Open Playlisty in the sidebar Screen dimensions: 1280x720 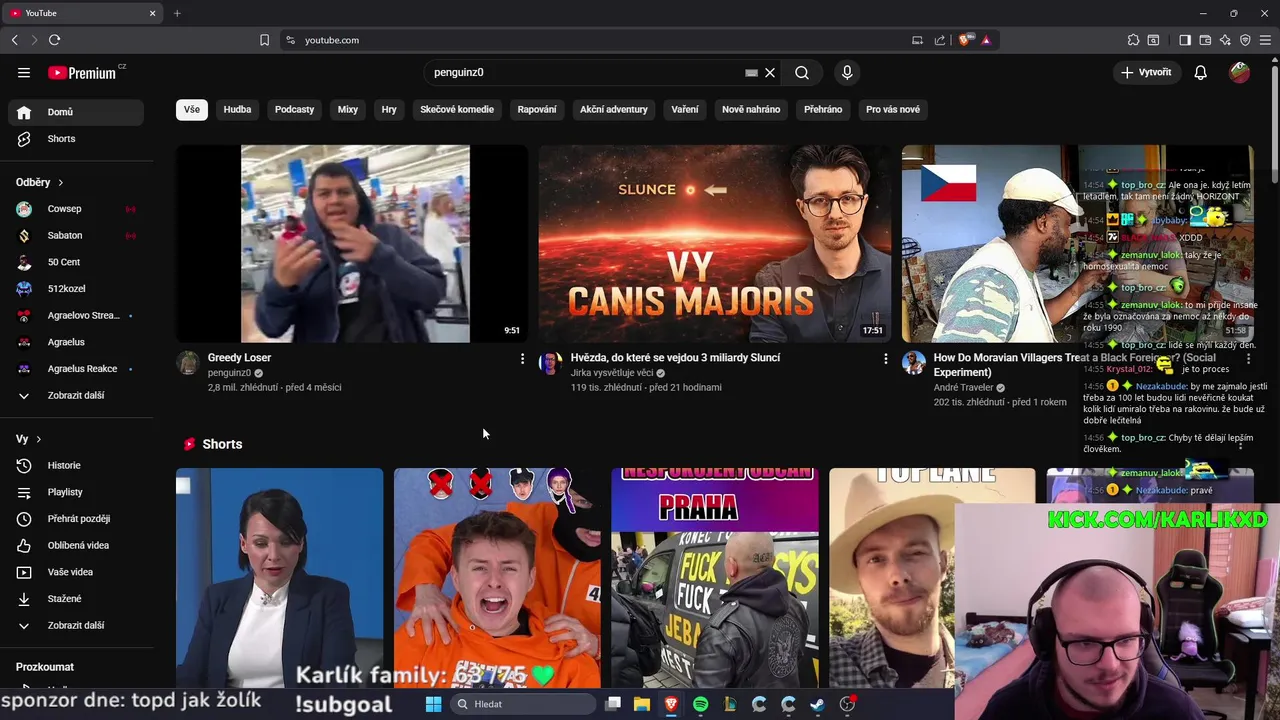coord(76,492)
